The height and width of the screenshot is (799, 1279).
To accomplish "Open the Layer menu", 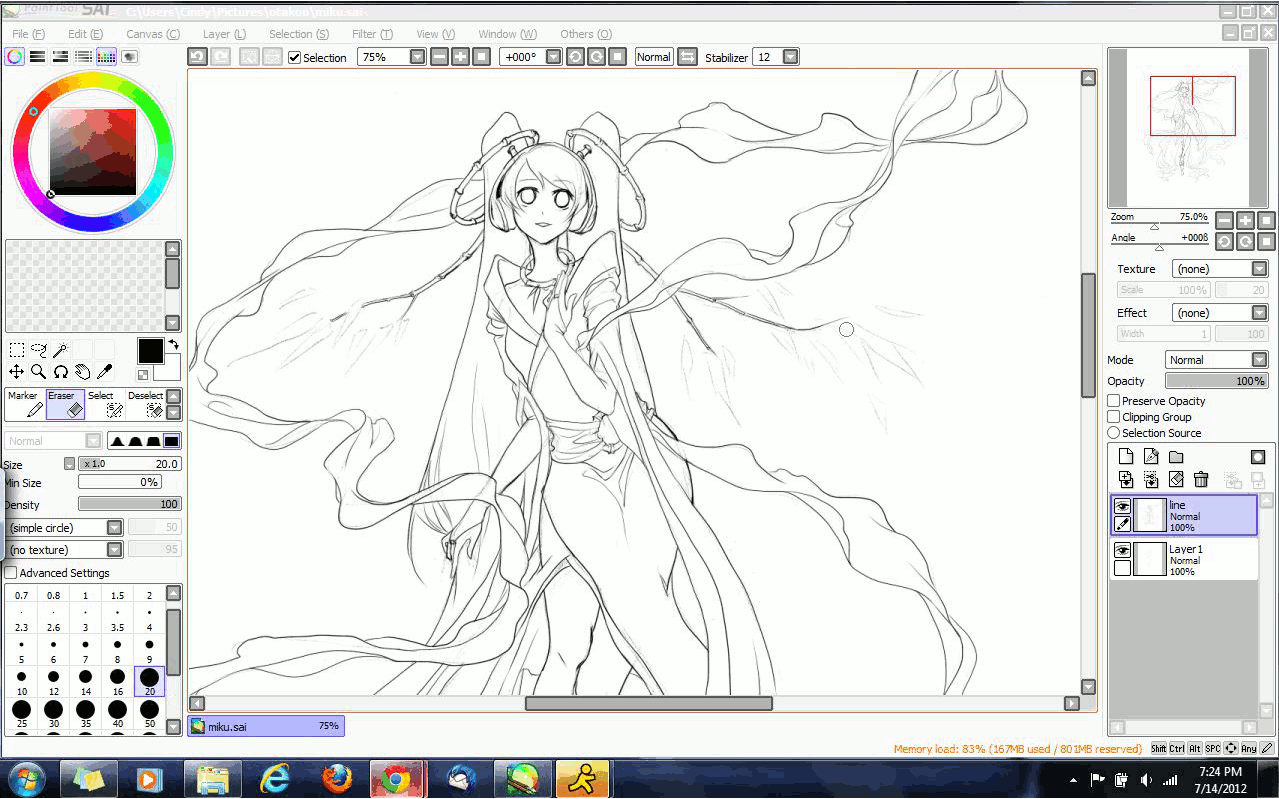I will pyautogui.click(x=223, y=34).
